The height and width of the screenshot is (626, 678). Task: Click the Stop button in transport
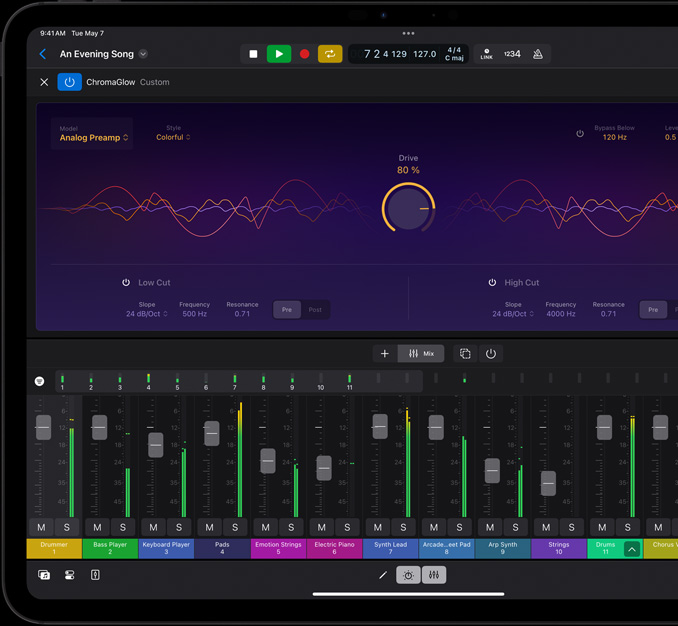pyautogui.click(x=253, y=54)
